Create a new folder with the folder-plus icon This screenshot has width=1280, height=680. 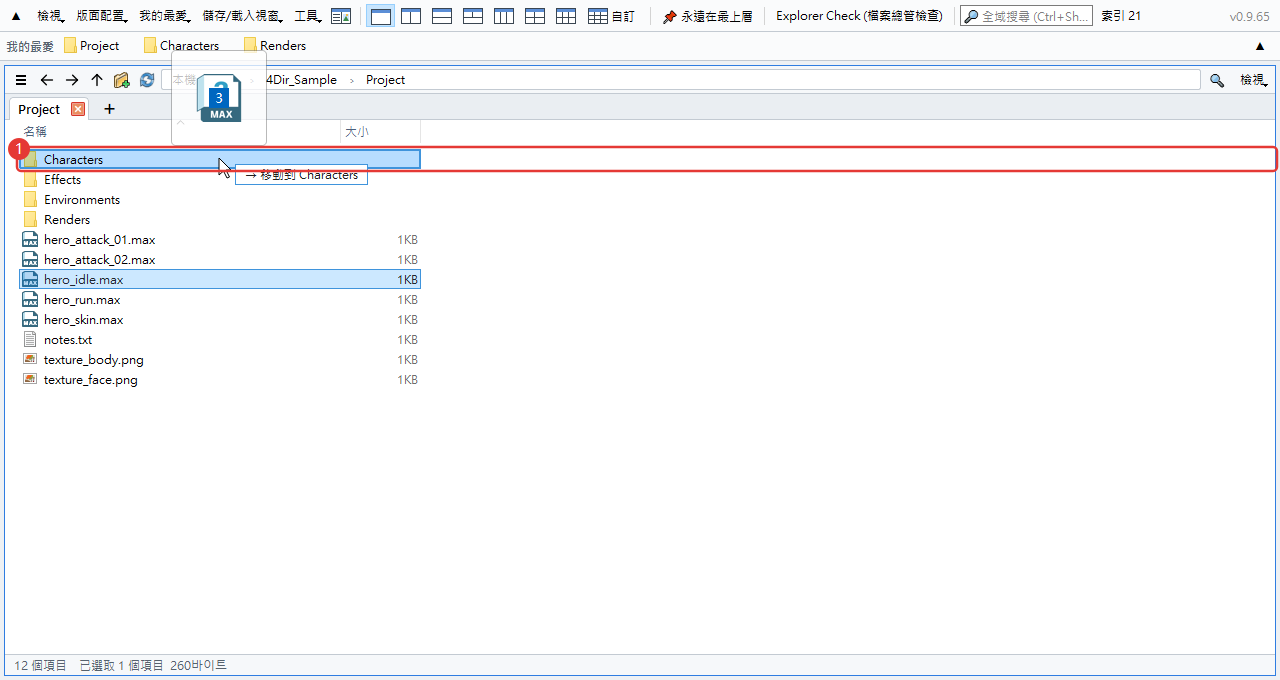tap(122, 80)
